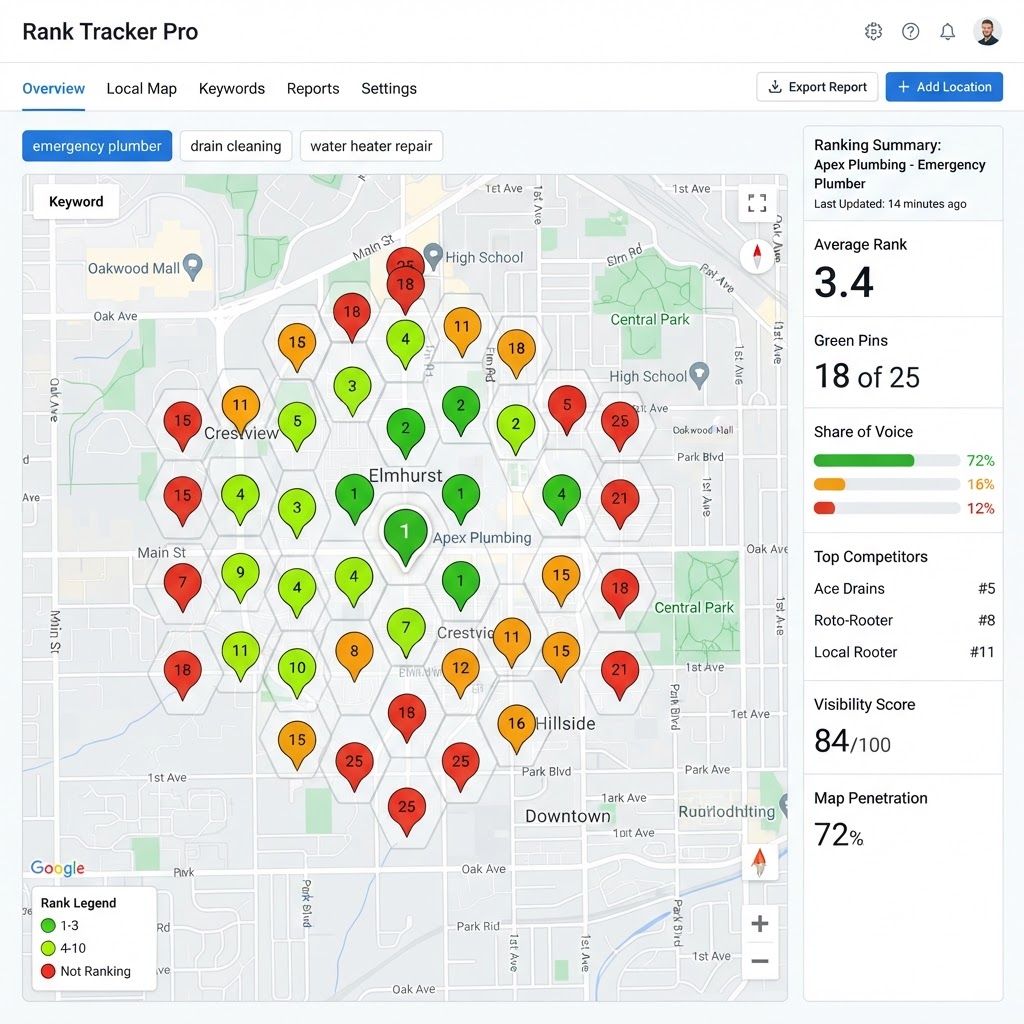
Task: Click the large Apex Plumbing rank 1 pin
Action: (405, 536)
